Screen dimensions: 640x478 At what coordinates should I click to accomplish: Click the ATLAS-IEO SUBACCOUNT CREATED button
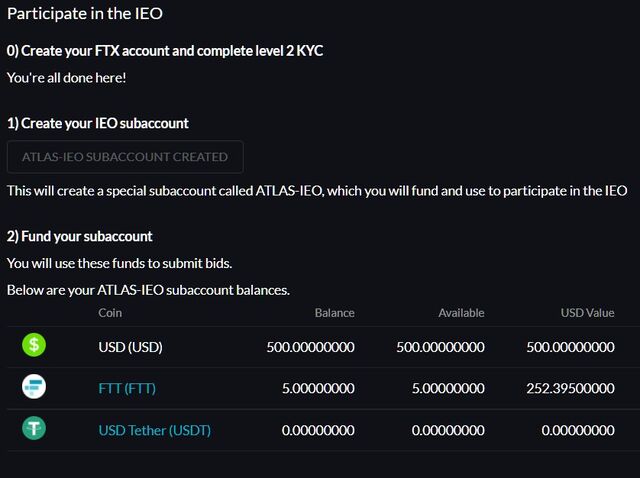click(x=125, y=157)
